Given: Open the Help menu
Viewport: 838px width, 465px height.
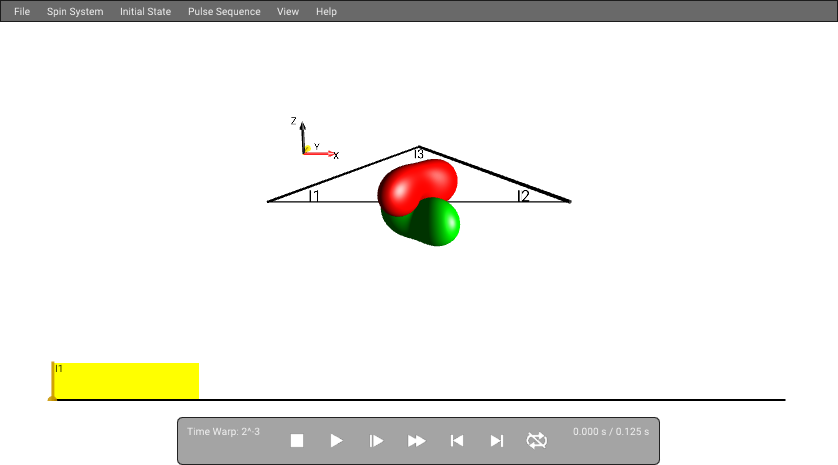Looking at the screenshot, I should [326, 11].
